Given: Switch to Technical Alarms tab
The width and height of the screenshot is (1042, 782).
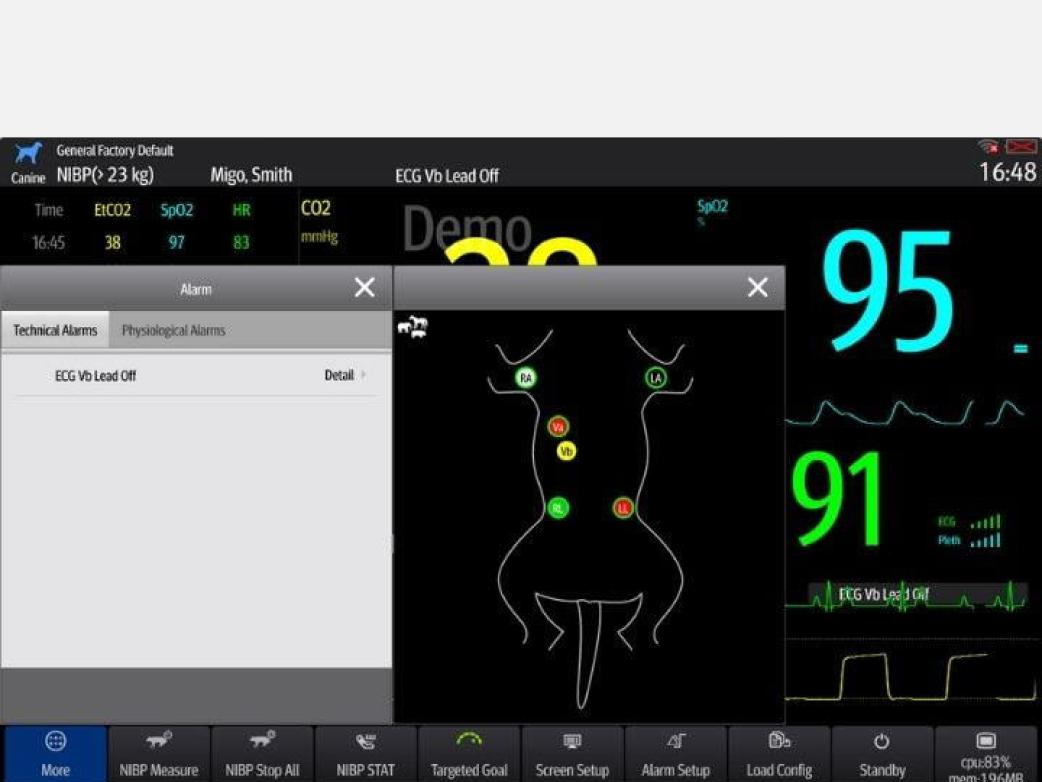Looking at the screenshot, I should (55, 330).
